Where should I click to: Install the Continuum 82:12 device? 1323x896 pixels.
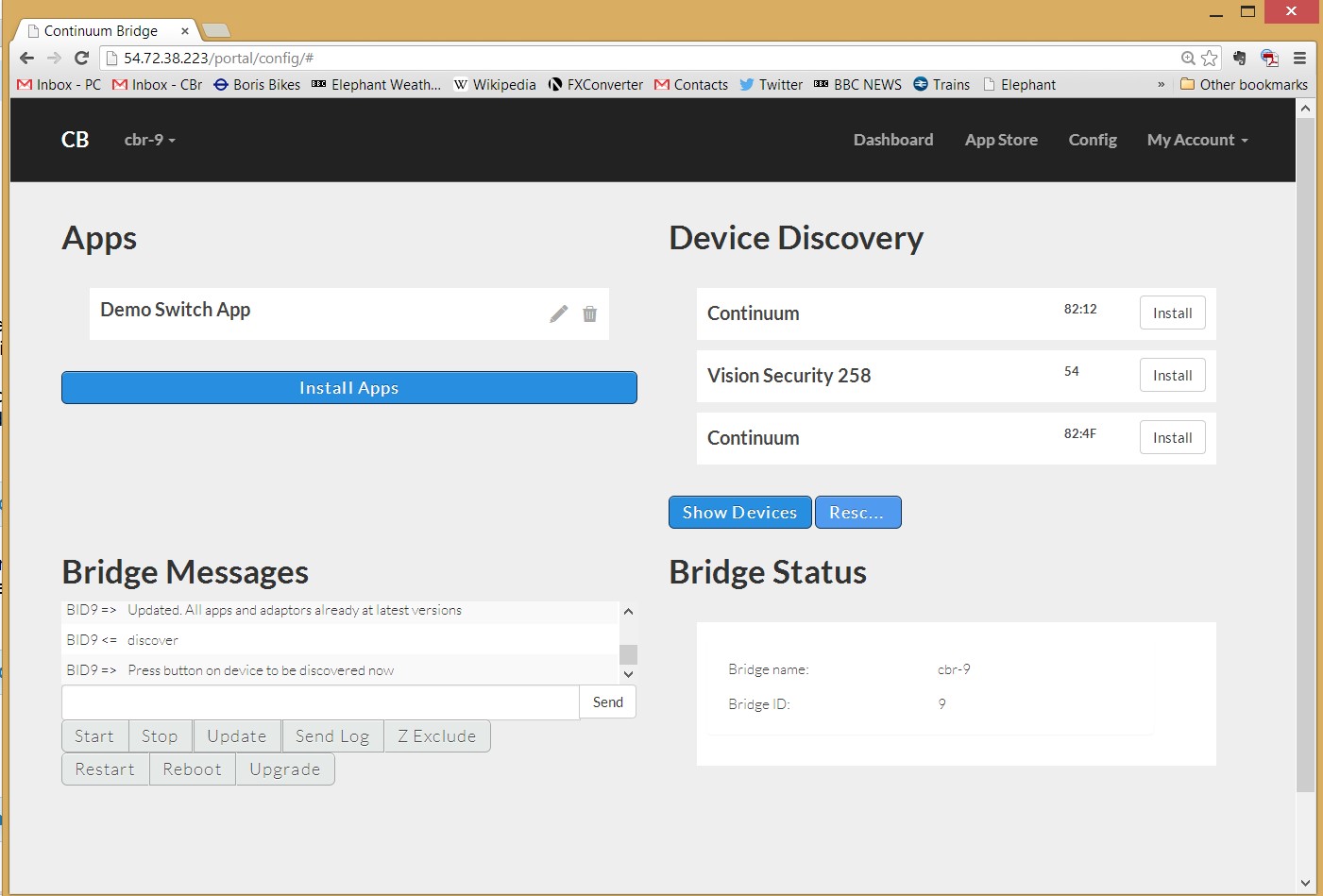click(1172, 313)
